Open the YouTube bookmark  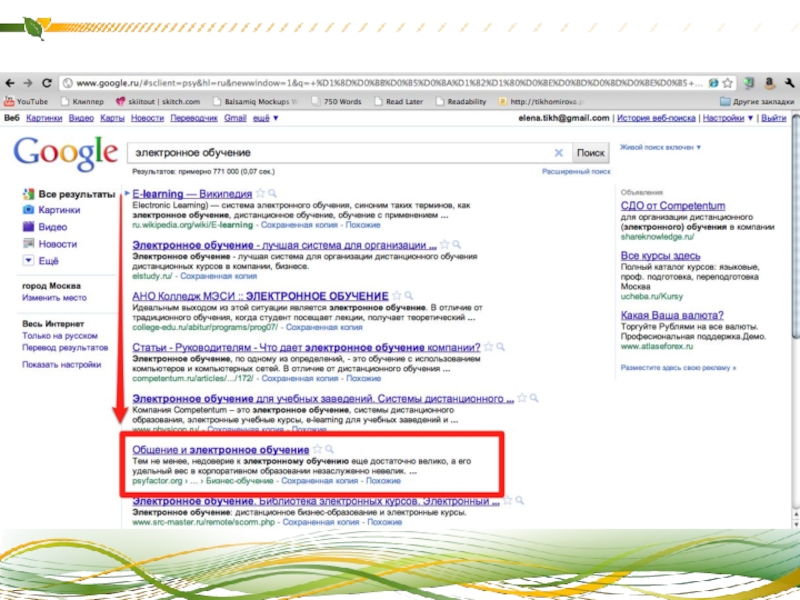(26, 102)
